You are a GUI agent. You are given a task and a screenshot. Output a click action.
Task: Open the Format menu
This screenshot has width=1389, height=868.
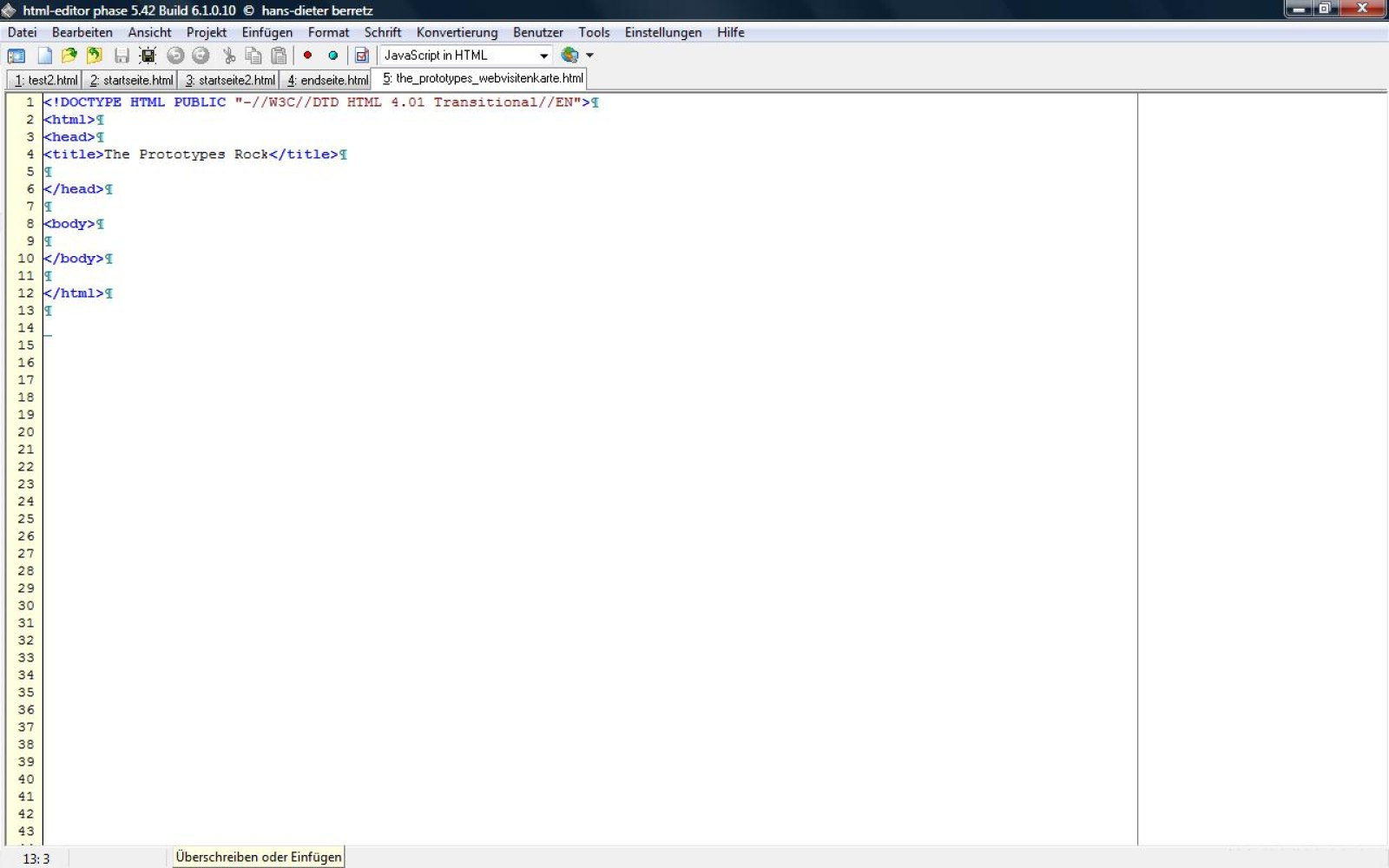(328, 32)
